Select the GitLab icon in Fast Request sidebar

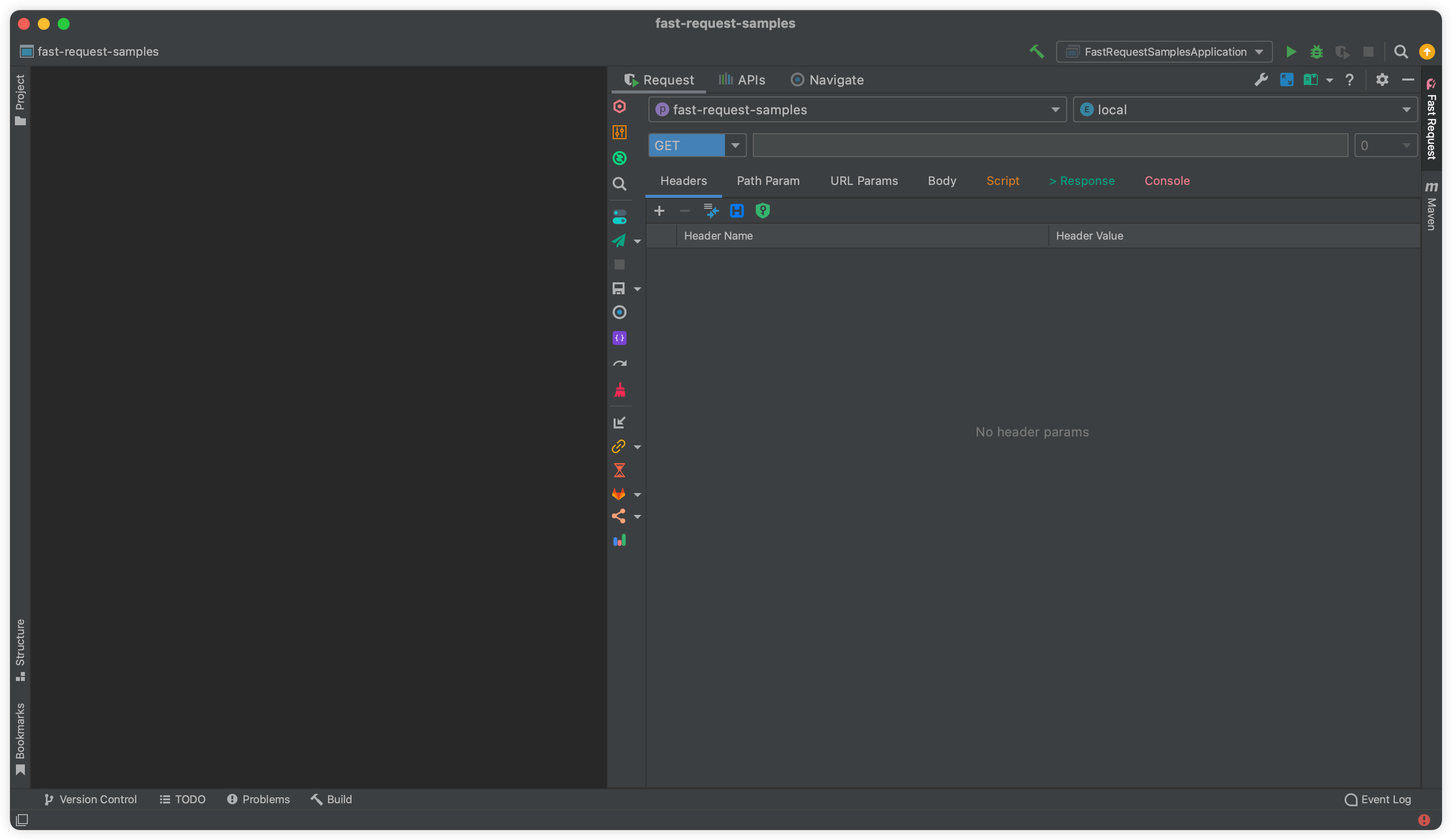[x=619, y=494]
